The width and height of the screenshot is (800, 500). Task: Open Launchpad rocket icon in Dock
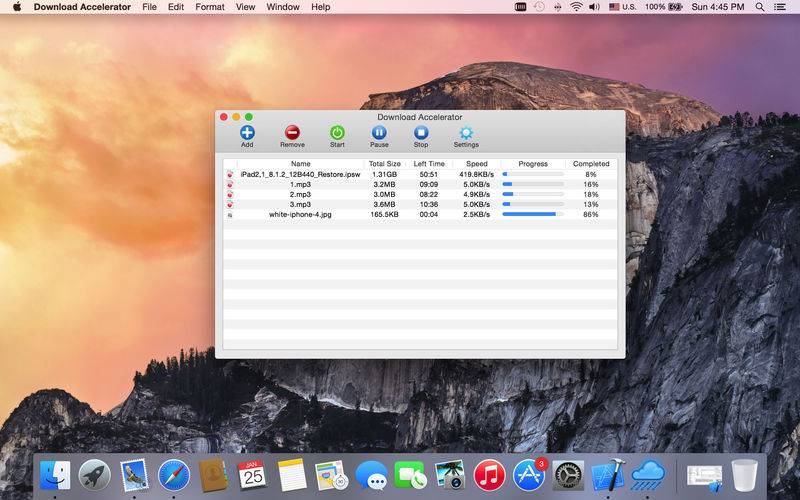(x=94, y=476)
